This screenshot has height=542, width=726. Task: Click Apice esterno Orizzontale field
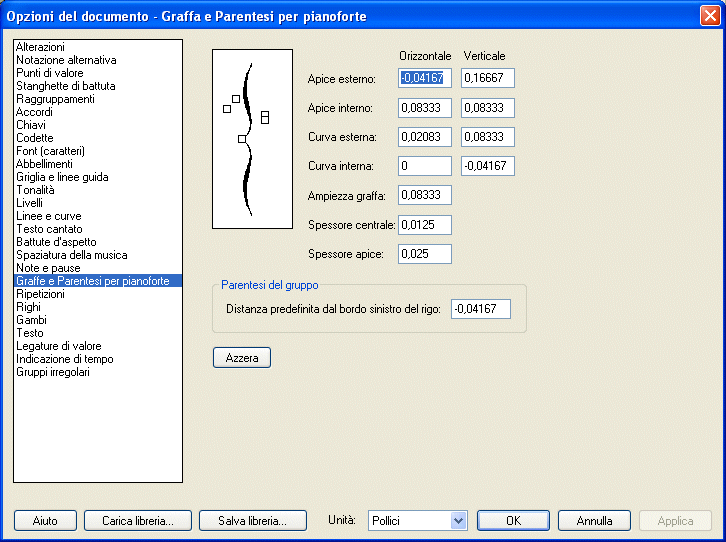tap(425, 78)
